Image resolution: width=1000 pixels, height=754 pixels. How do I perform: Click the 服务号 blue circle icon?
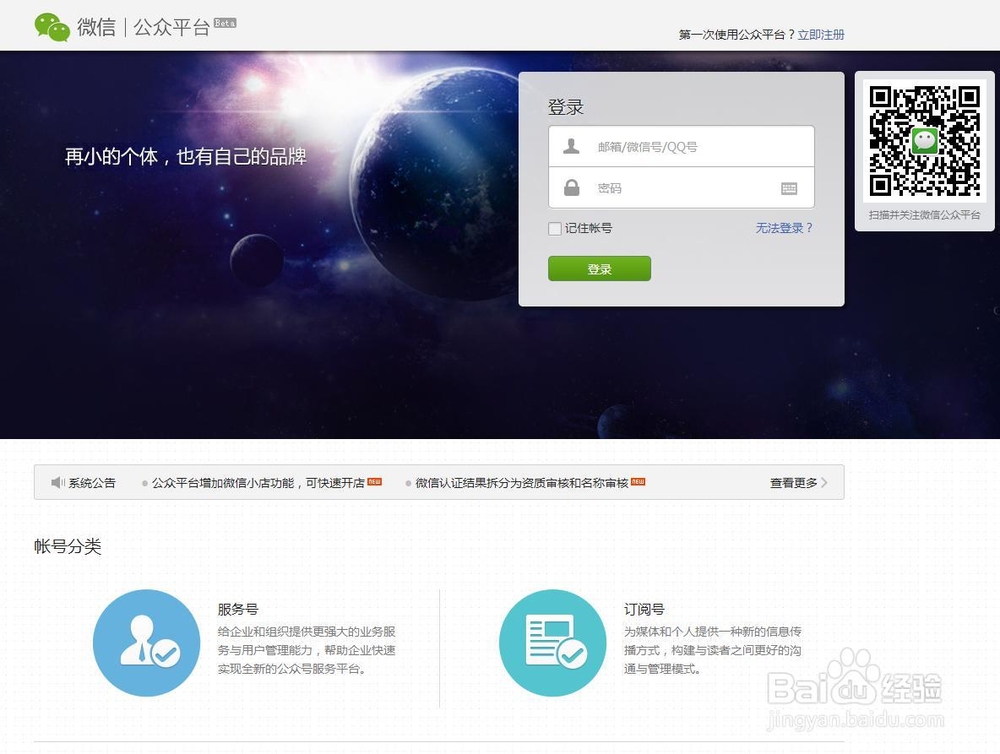click(147, 642)
